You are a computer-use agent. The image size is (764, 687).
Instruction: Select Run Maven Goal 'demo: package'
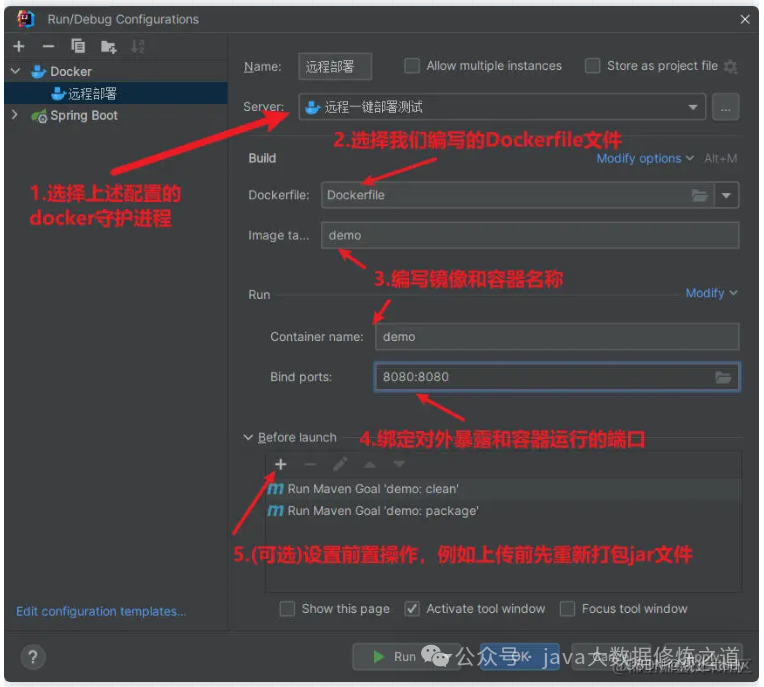click(503, 511)
